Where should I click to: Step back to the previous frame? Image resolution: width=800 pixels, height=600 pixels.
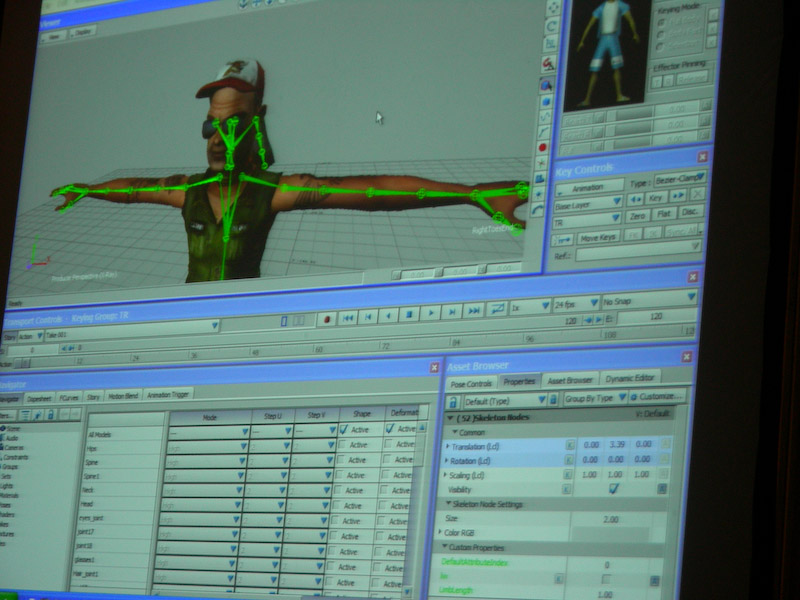[368, 317]
